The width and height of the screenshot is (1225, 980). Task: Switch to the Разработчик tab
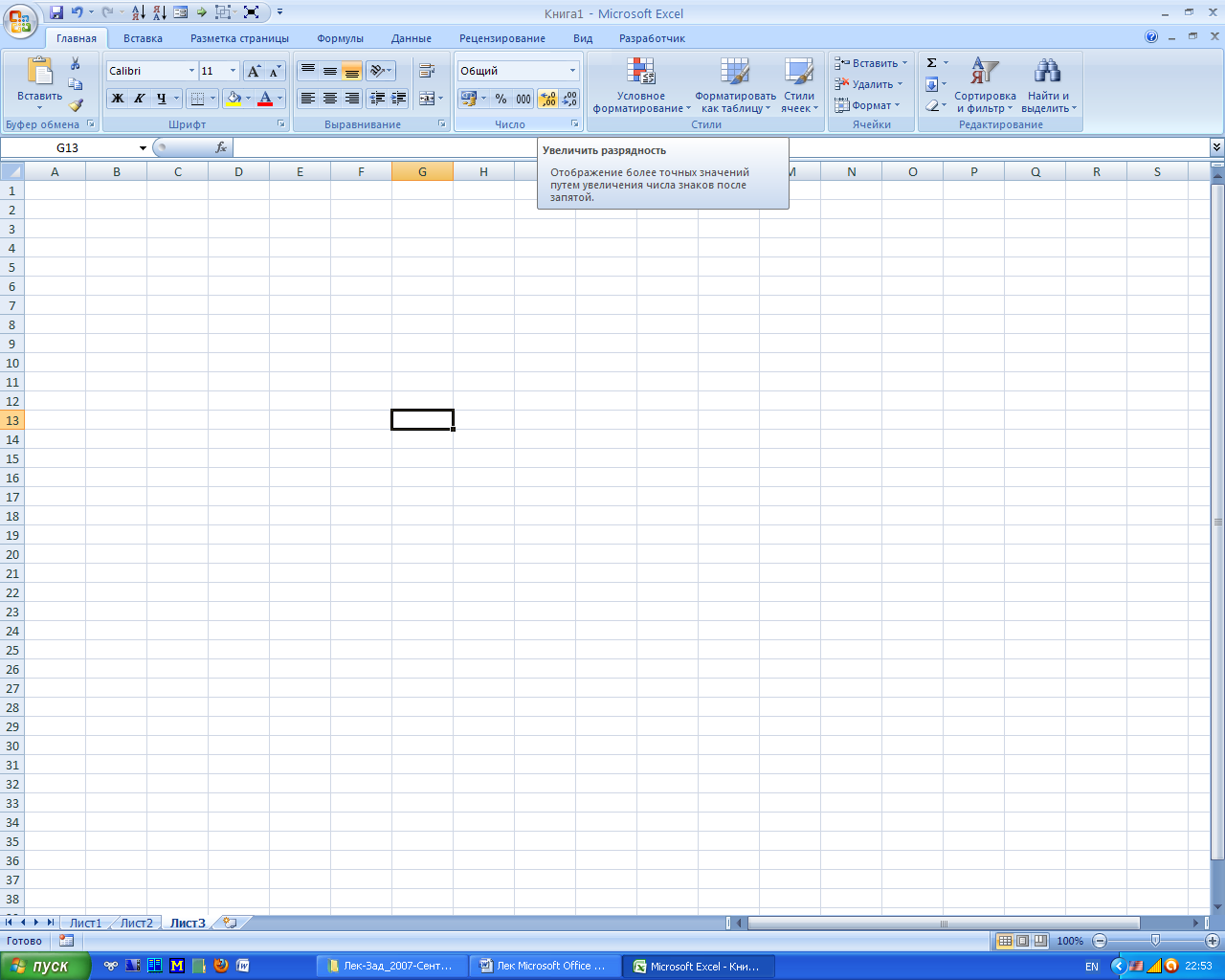(652, 38)
